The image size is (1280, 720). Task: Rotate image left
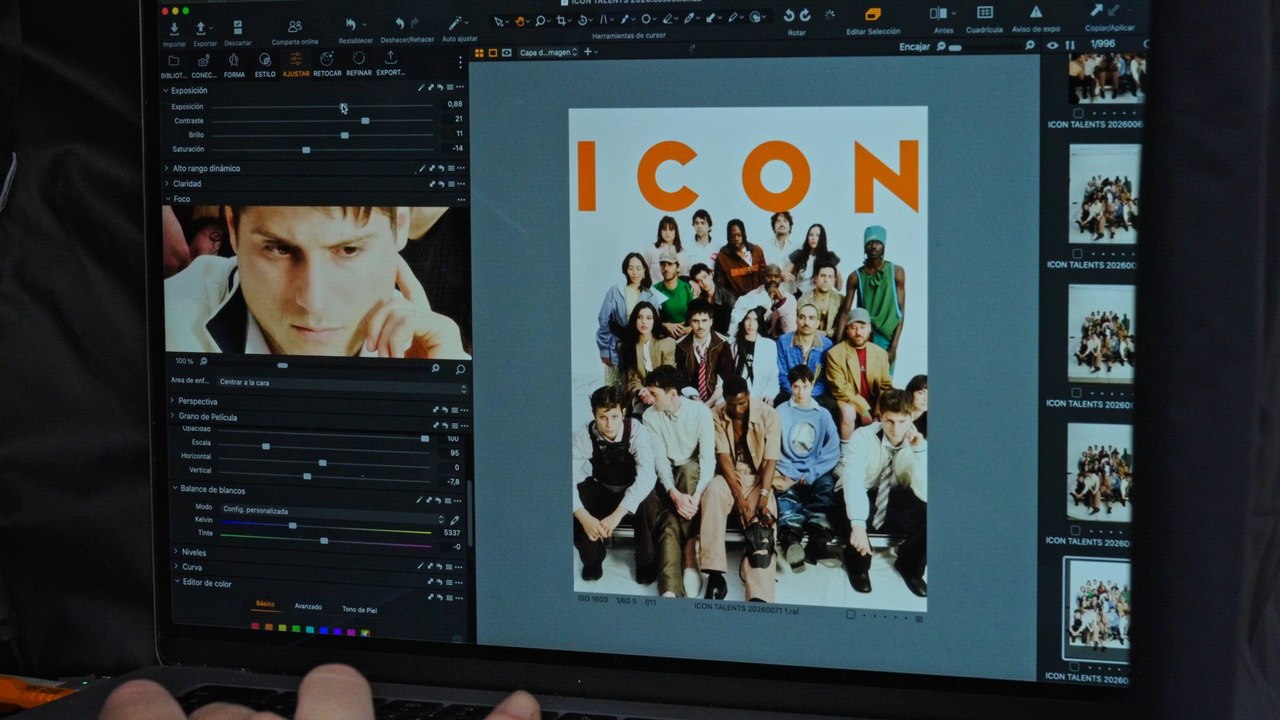click(789, 15)
